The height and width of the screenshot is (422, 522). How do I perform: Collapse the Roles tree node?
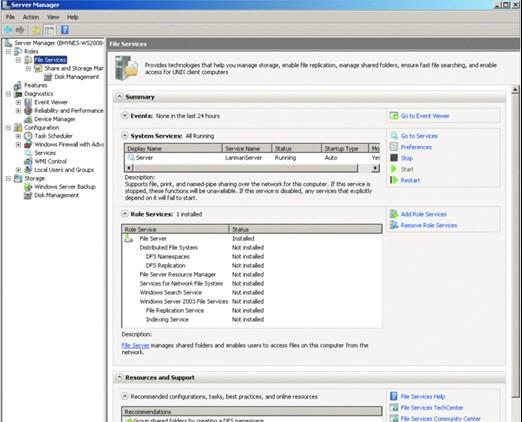pyautogui.click(x=8, y=51)
